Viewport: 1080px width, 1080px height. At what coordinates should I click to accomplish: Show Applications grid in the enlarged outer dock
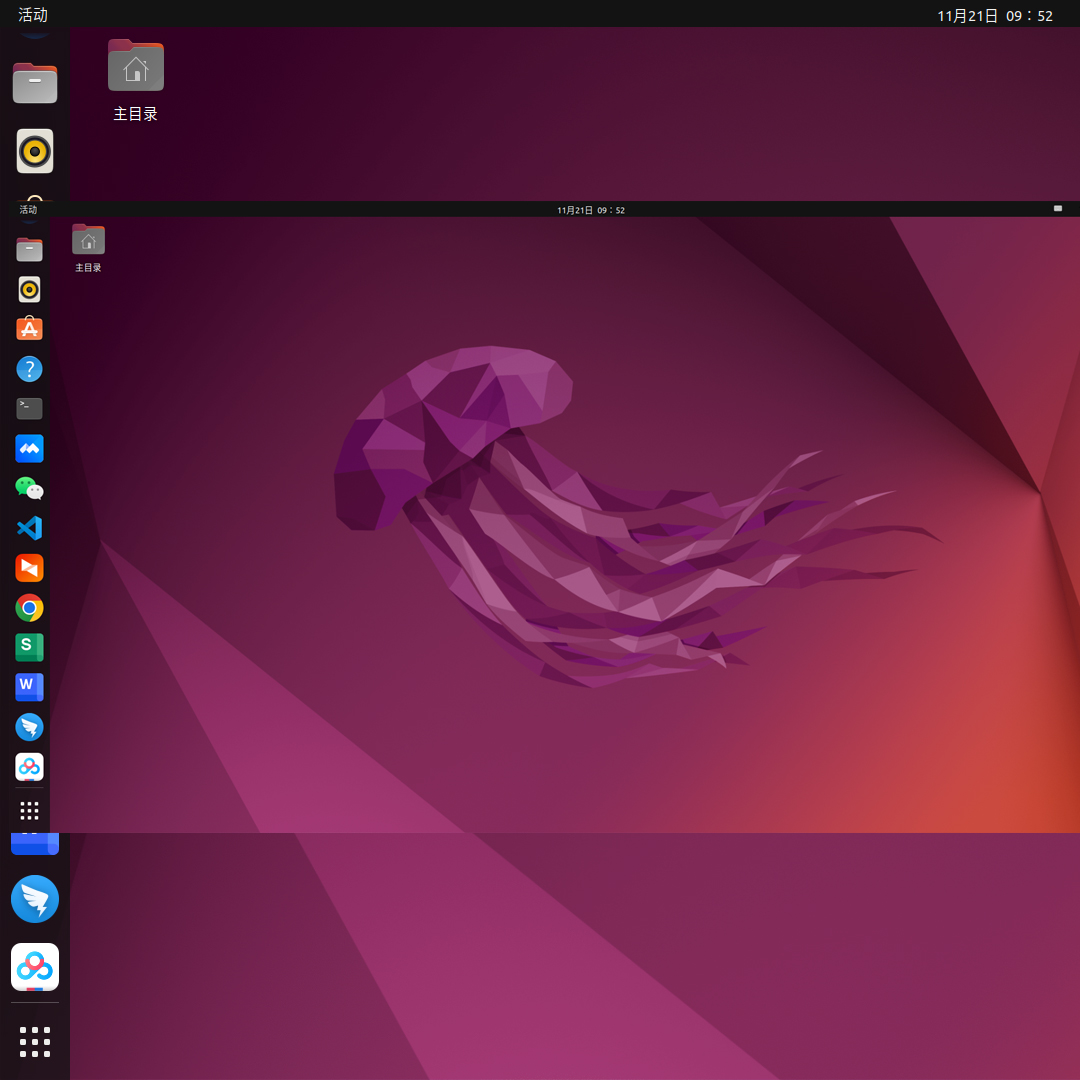(x=34, y=1041)
